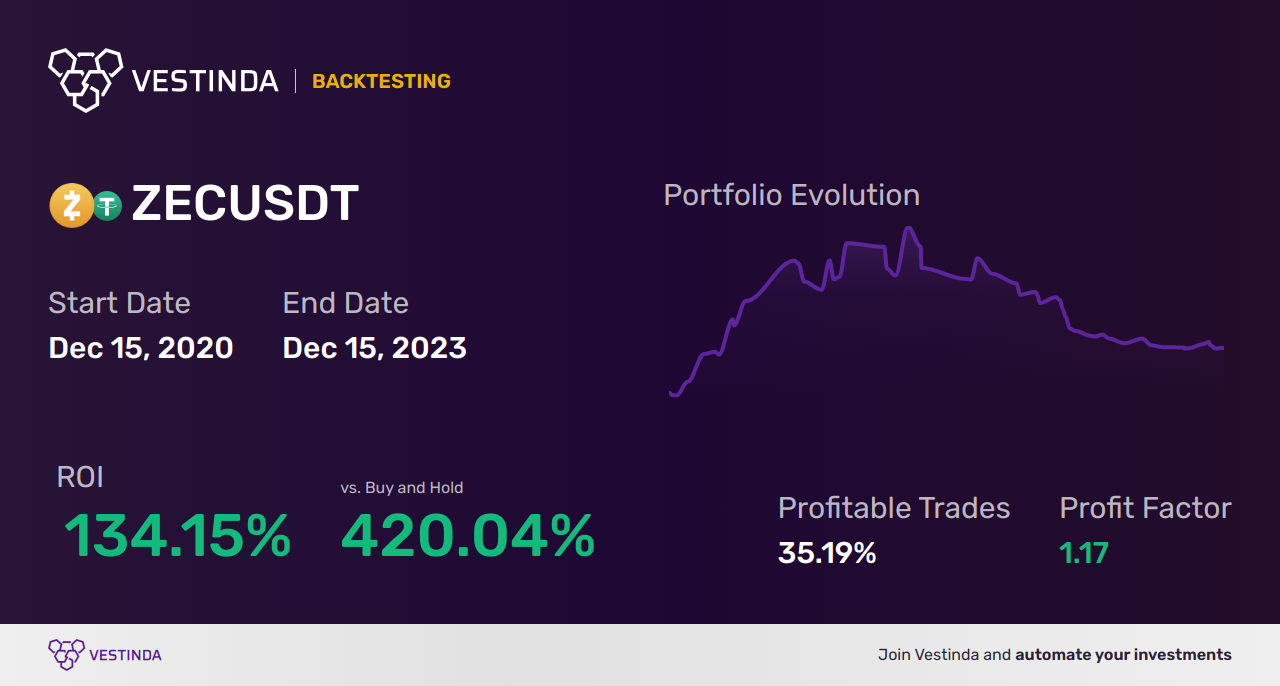Click the footer VESTINDA wordmark
The image size is (1280, 686).
pyautogui.click(x=125, y=656)
